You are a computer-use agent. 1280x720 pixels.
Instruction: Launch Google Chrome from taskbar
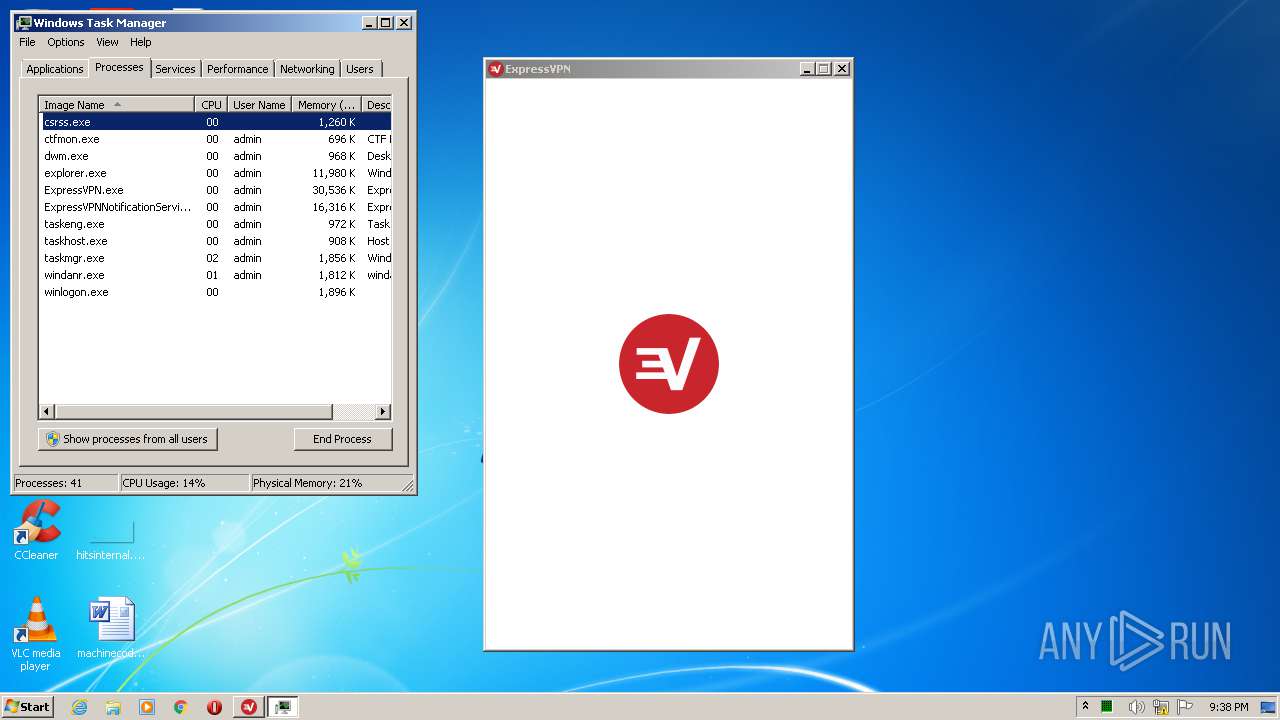click(180, 707)
